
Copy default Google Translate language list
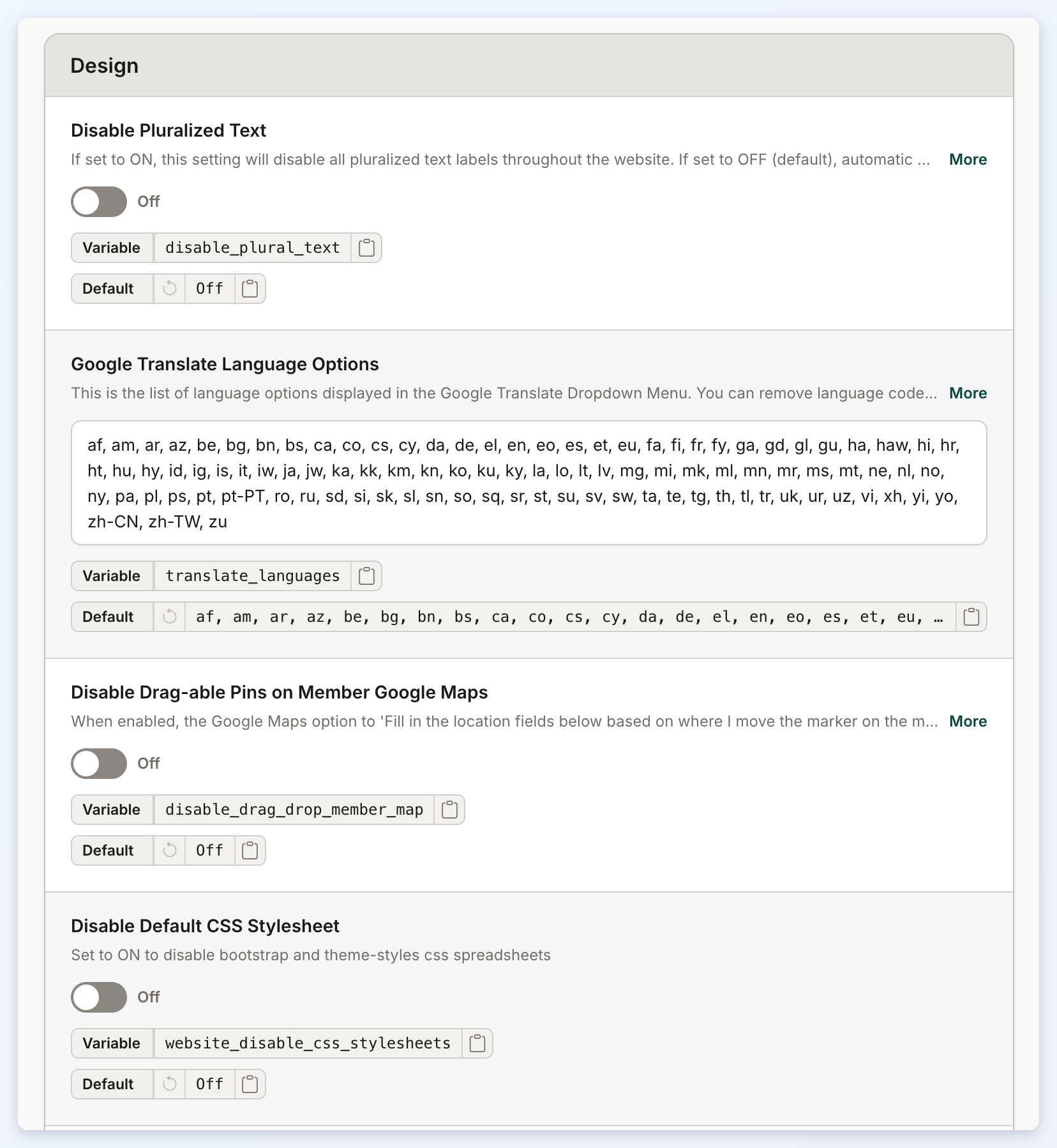971,617
